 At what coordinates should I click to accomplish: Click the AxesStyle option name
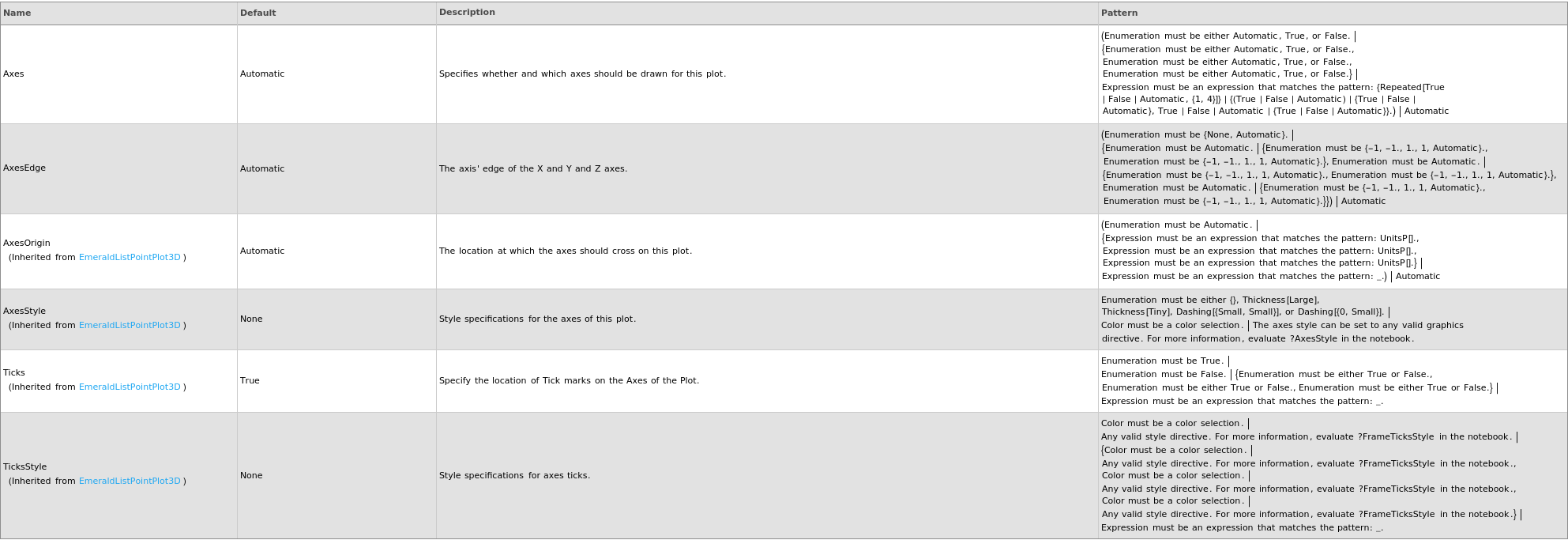coord(24,312)
